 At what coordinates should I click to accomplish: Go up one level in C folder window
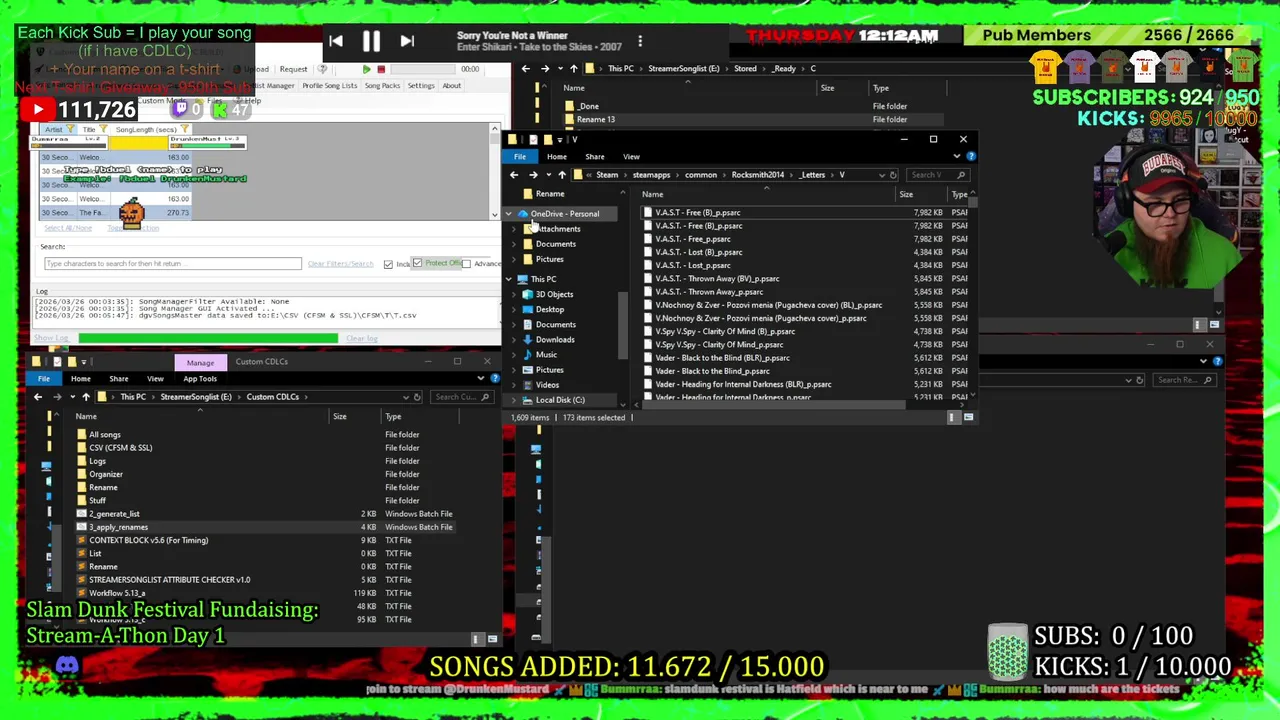[x=574, y=68]
